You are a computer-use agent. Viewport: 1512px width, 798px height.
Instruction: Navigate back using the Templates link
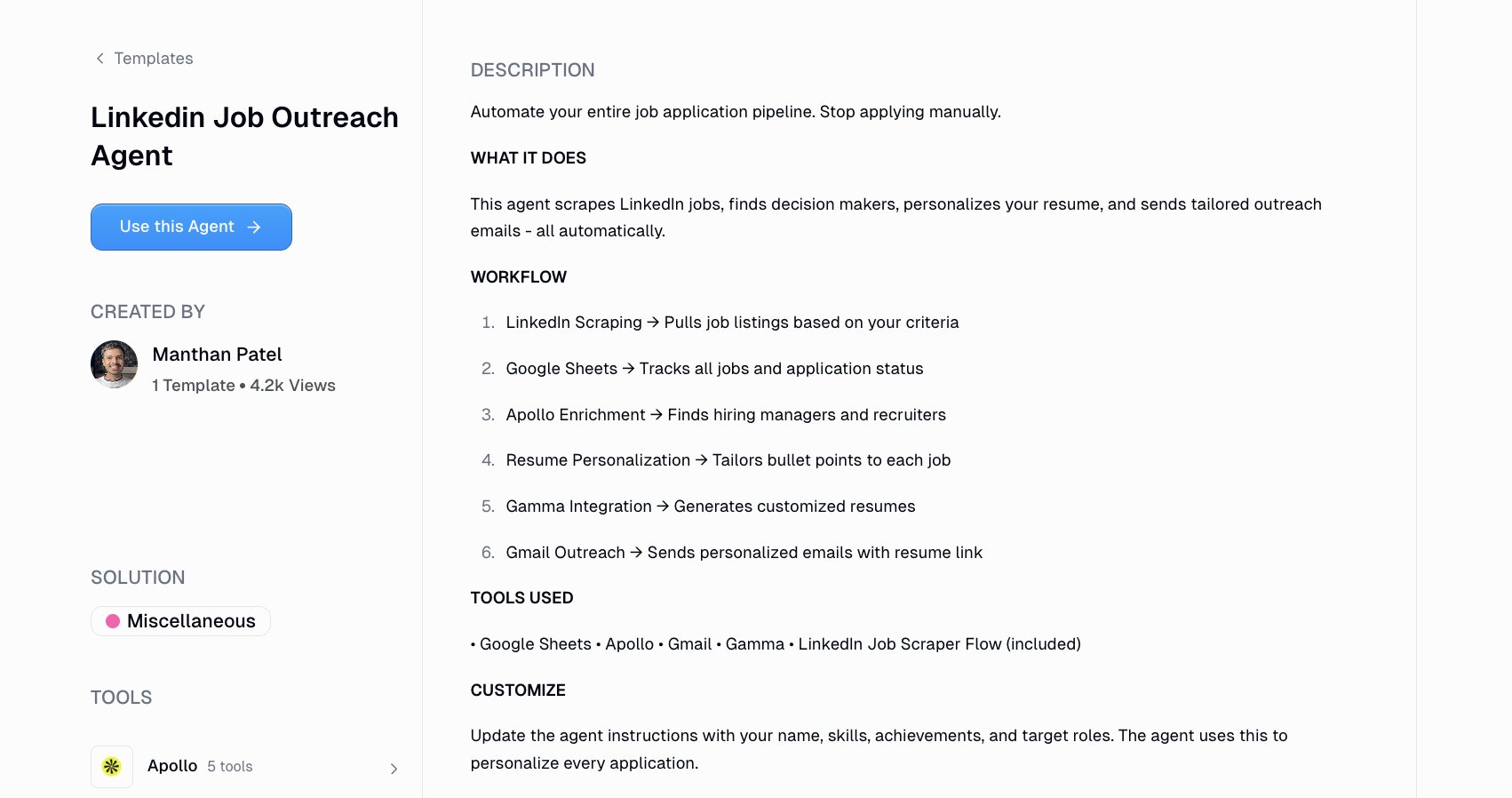click(153, 58)
